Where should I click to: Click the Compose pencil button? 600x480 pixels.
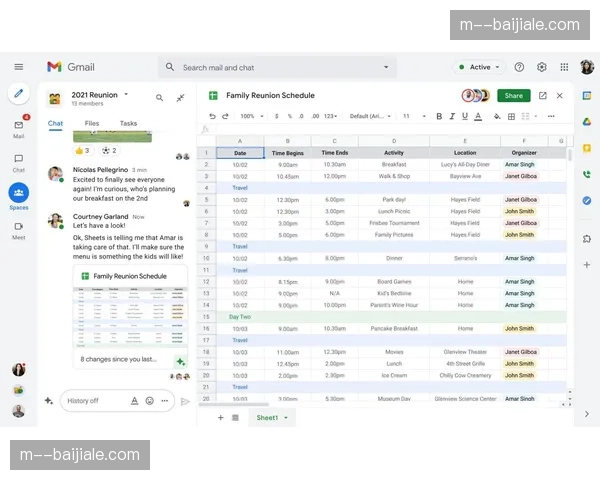(18, 95)
